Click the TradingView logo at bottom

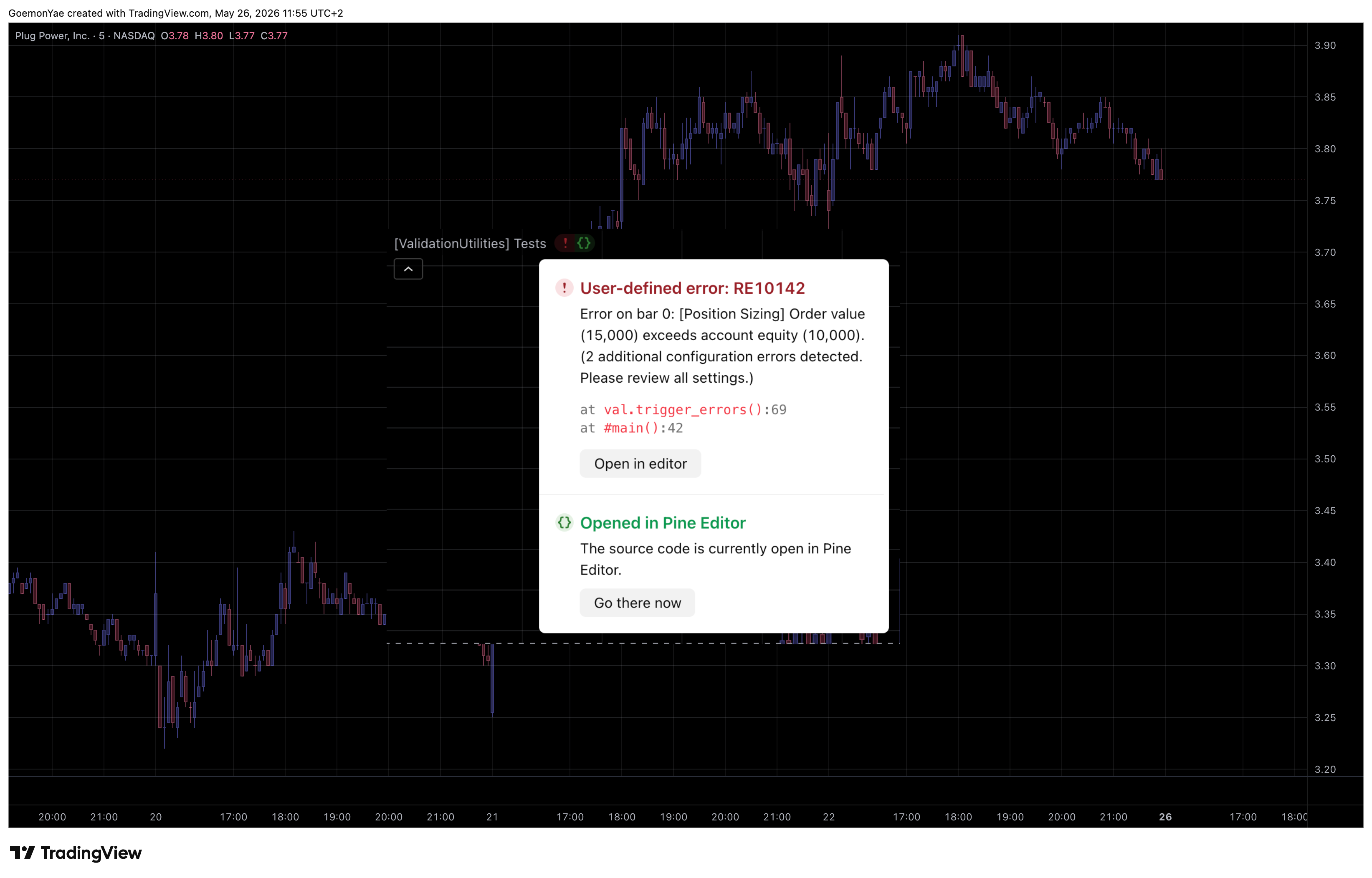(75, 853)
